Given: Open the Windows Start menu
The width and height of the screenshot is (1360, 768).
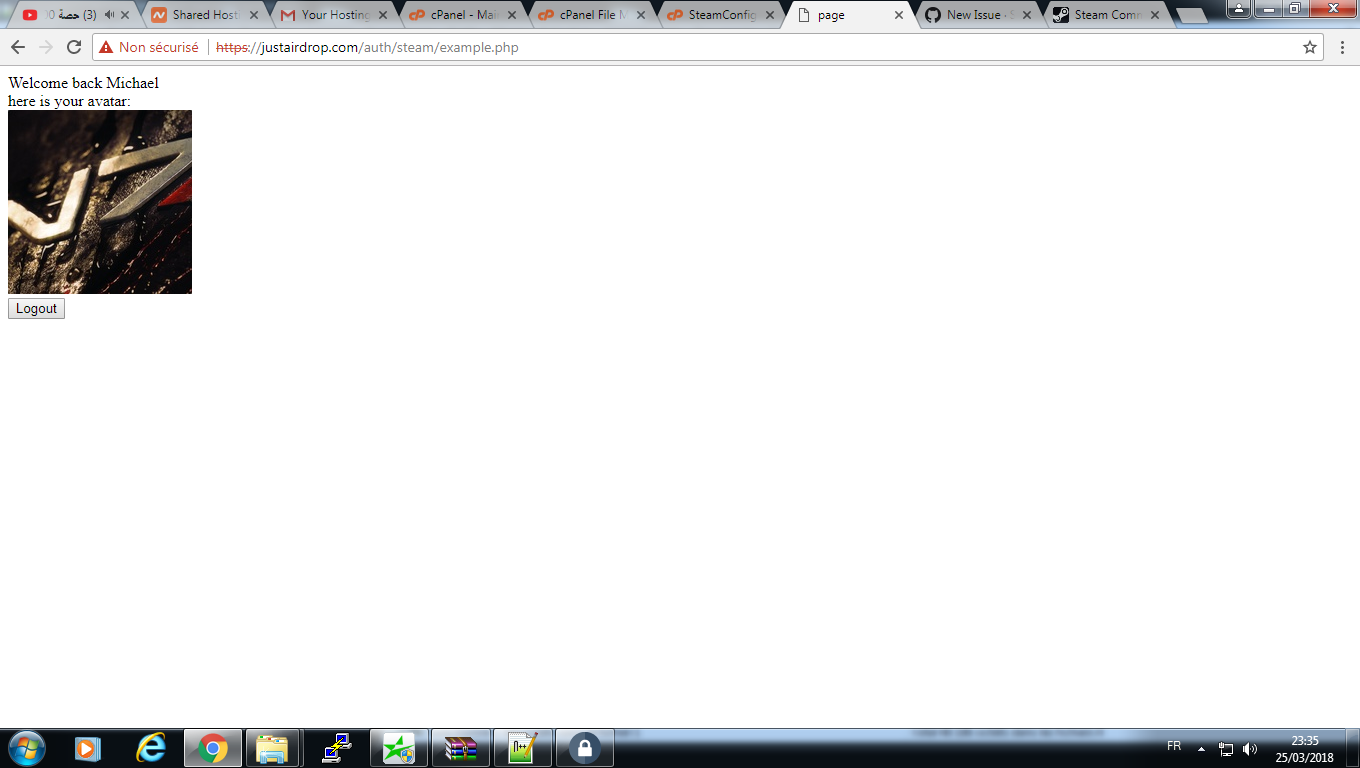Looking at the screenshot, I should tap(25, 748).
